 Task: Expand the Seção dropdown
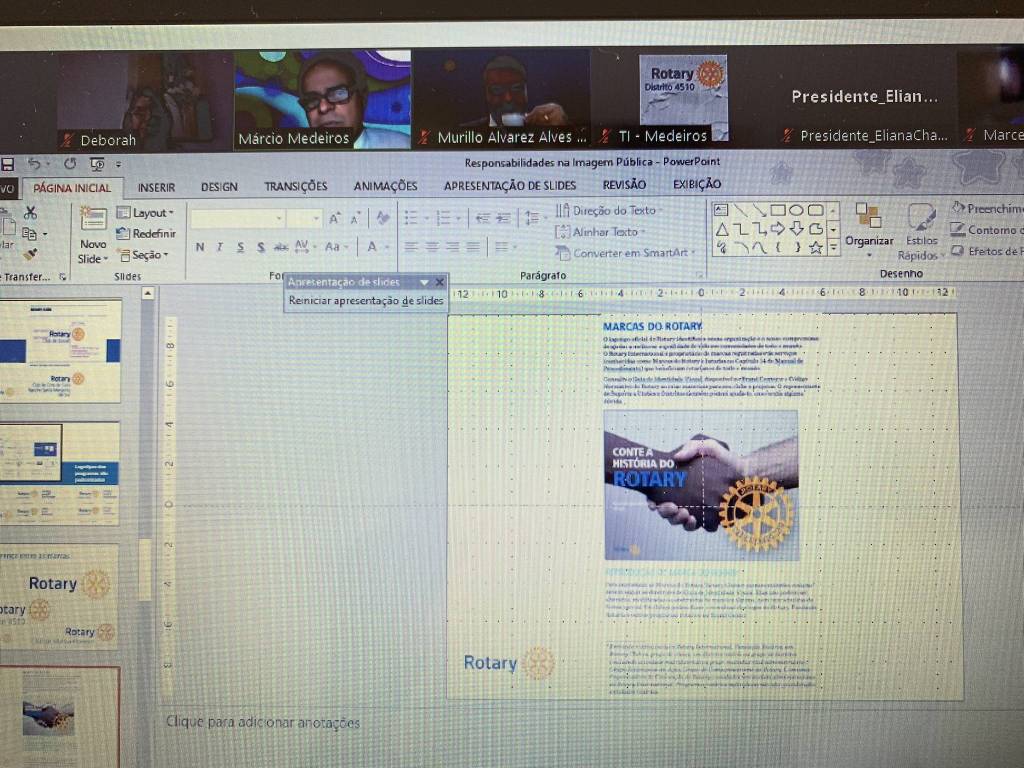(x=145, y=255)
